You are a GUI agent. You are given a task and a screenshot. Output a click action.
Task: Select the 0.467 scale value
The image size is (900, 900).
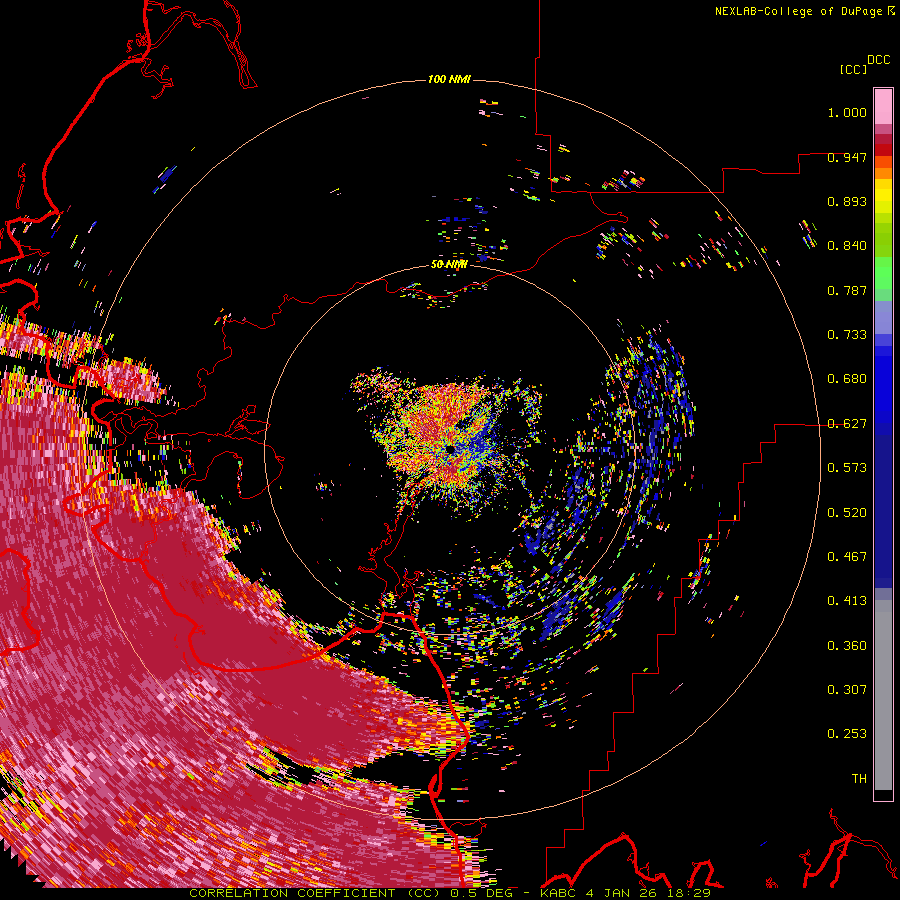pyautogui.click(x=847, y=557)
